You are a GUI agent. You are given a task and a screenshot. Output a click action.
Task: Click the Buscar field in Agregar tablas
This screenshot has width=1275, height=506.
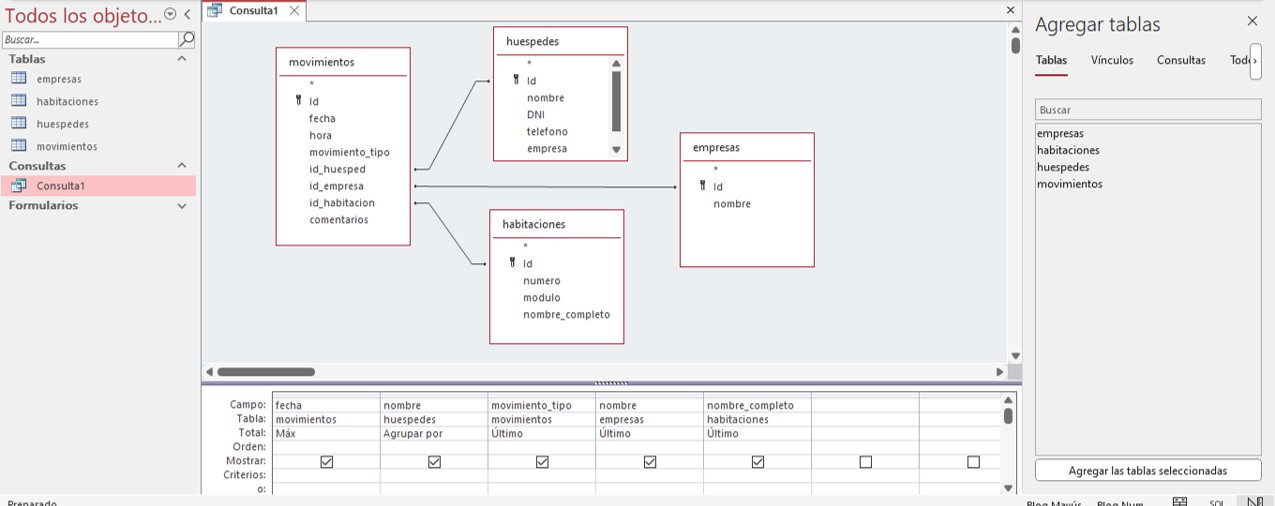point(1148,109)
